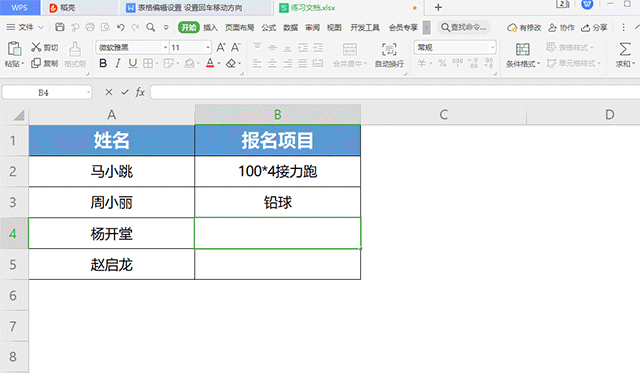Screen dimensions: 640x373
Task: Open a new tab with plus
Action: [438, 7]
